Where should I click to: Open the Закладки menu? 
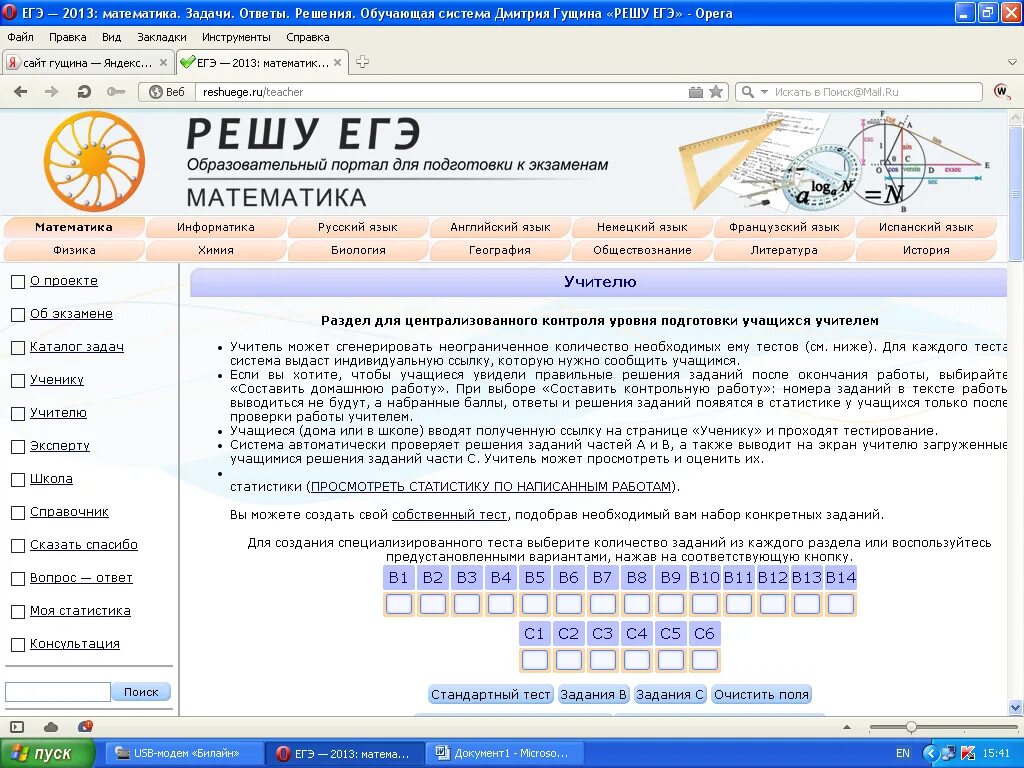point(161,37)
